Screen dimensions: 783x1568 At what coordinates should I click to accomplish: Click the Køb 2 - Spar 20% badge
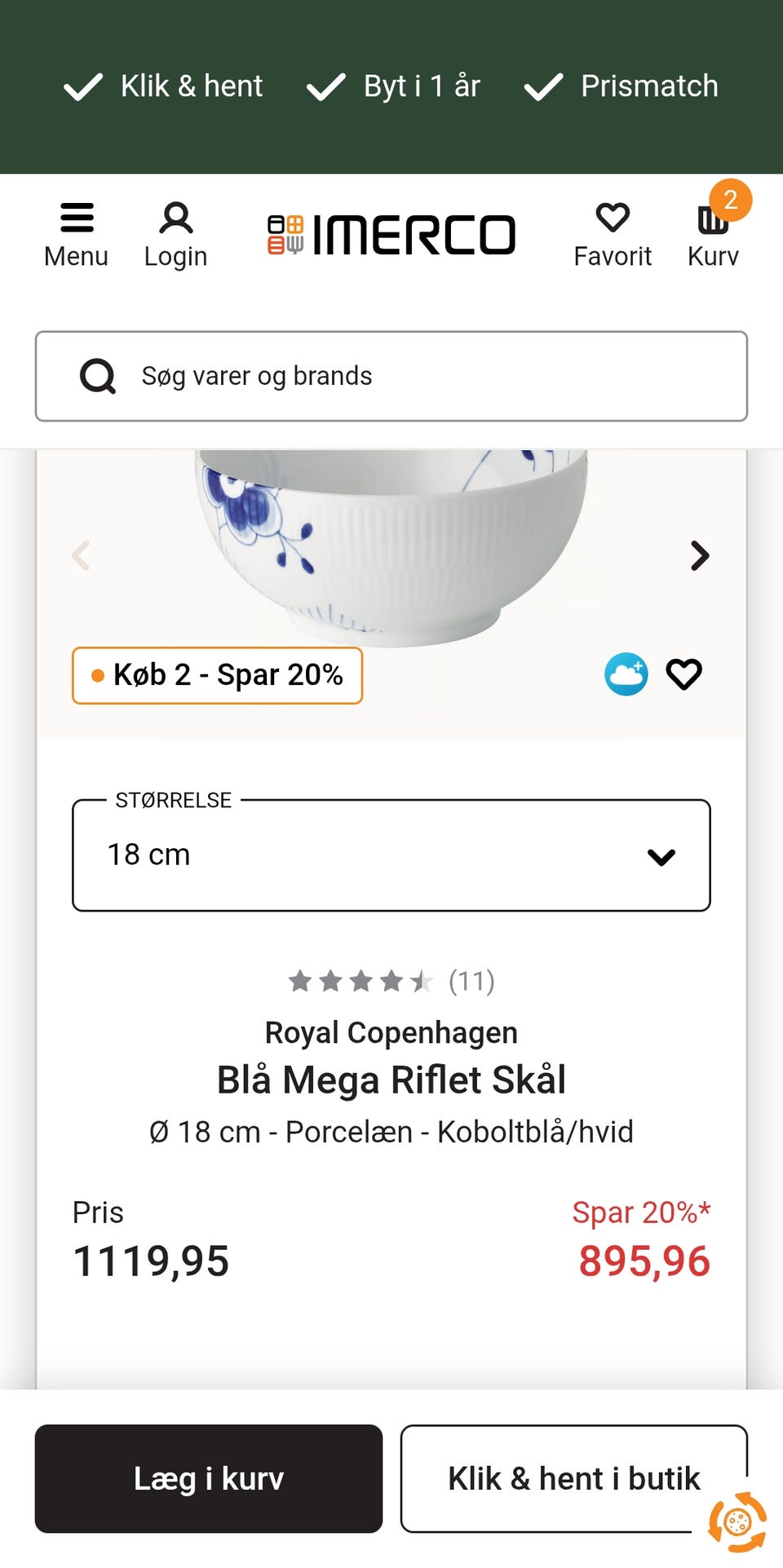(x=217, y=675)
